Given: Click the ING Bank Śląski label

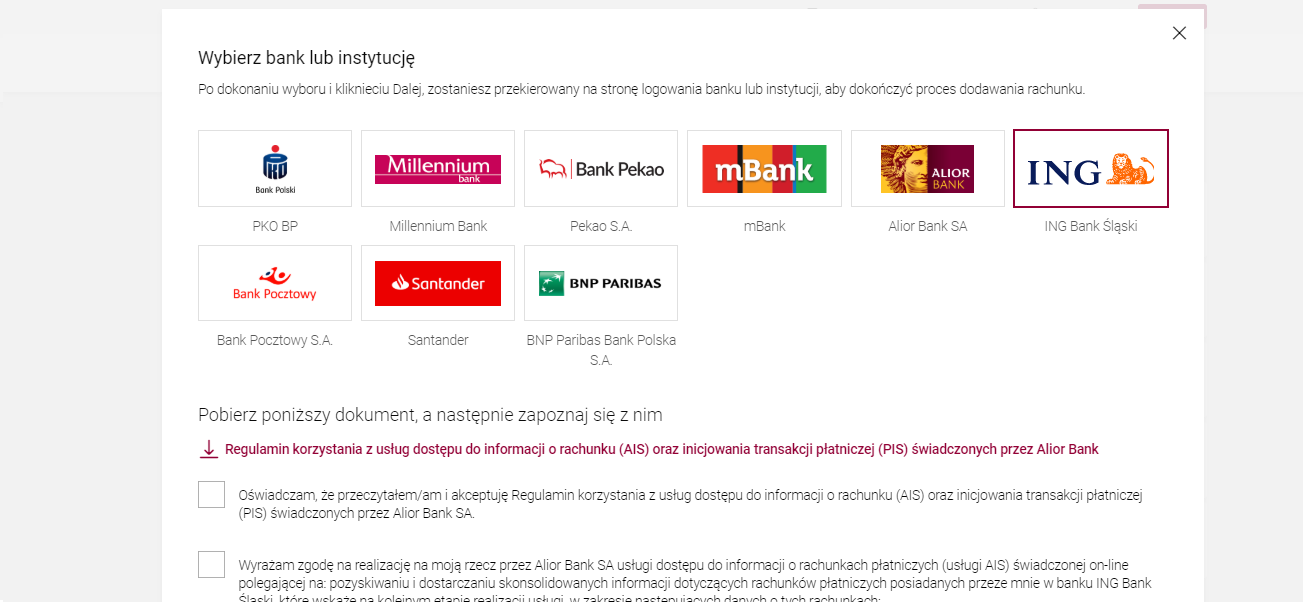Looking at the screenshot, I should (x=1091, y=226).
